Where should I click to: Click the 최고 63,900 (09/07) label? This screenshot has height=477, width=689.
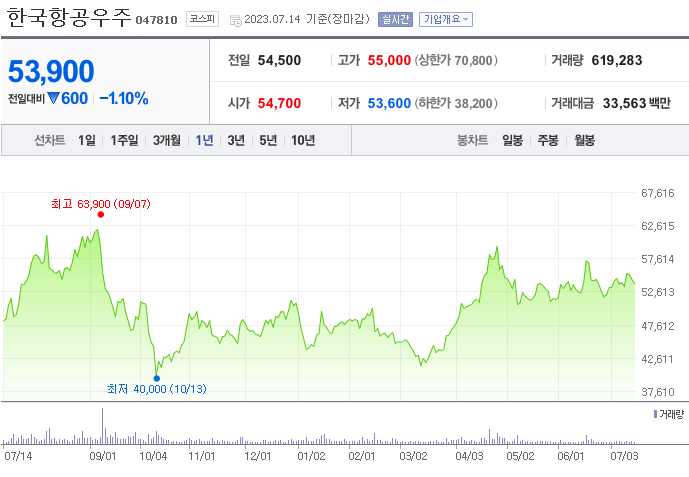[101, 204]
